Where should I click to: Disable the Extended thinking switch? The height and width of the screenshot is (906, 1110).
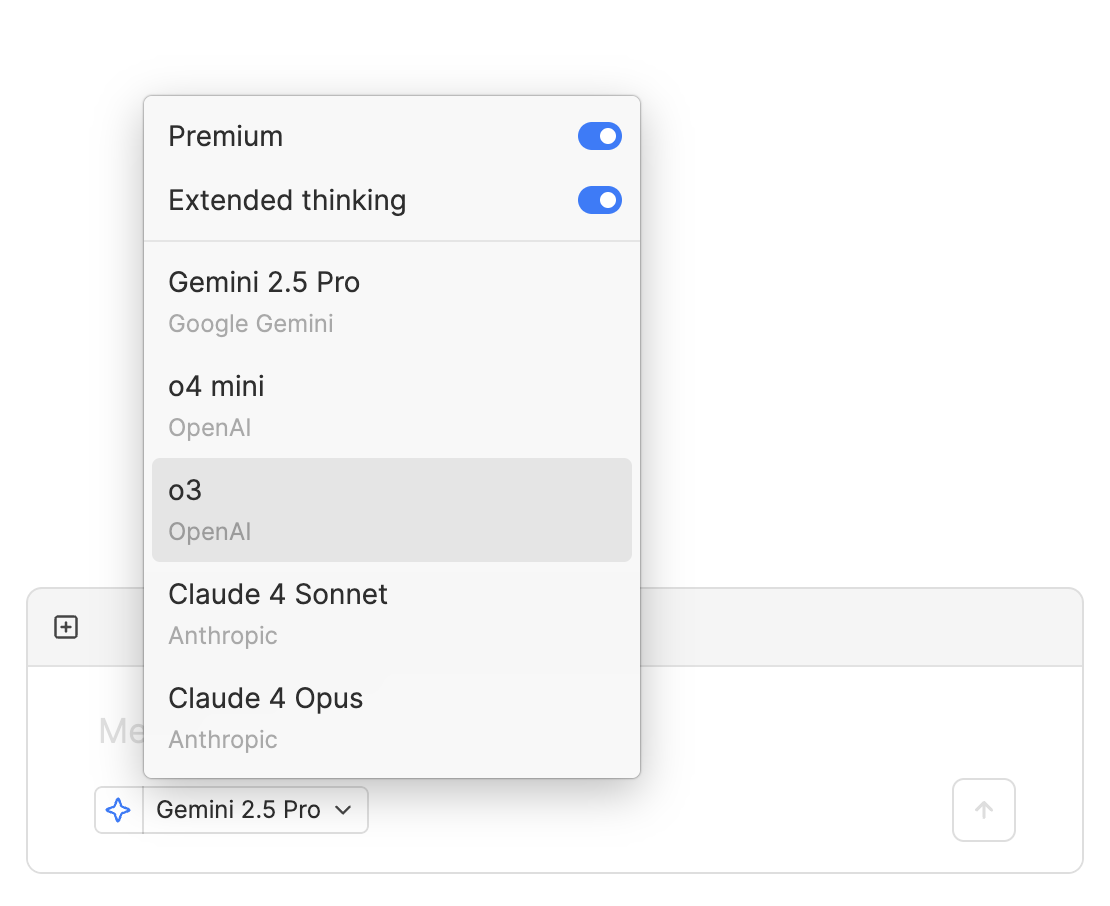600,200
